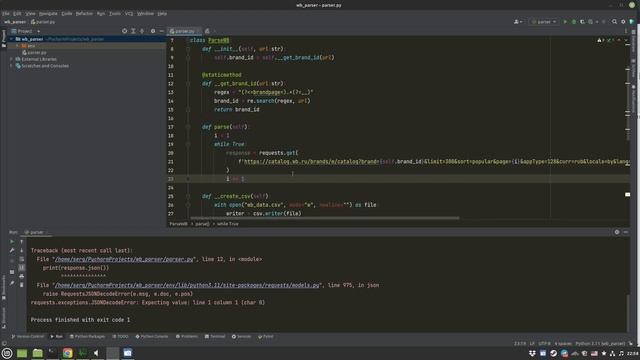The height and width of the screenshot is (360, 640).
Task: Open the user account dropdown
Action: coord(518,22)
